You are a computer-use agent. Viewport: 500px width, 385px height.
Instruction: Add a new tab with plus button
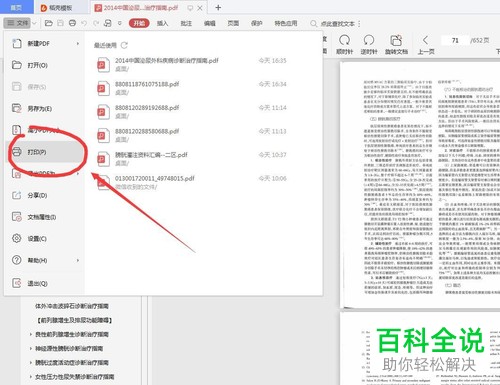click(218, 7)
